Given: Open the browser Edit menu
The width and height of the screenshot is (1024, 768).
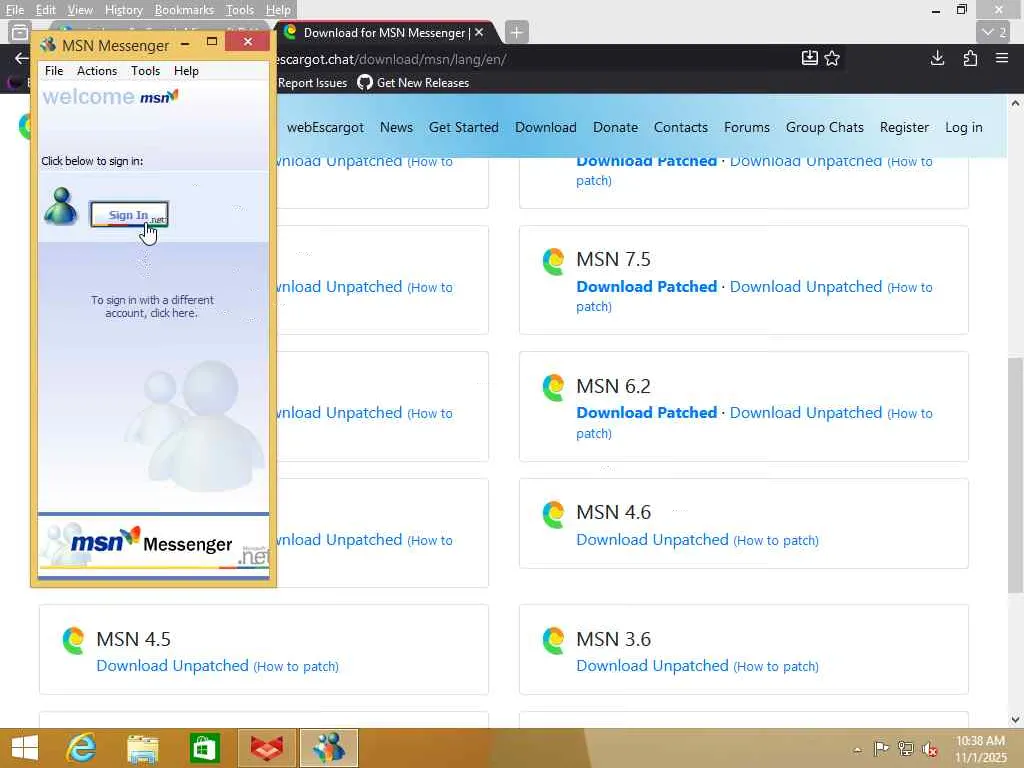Looking at the screenshot, I should tap(45, 10).
